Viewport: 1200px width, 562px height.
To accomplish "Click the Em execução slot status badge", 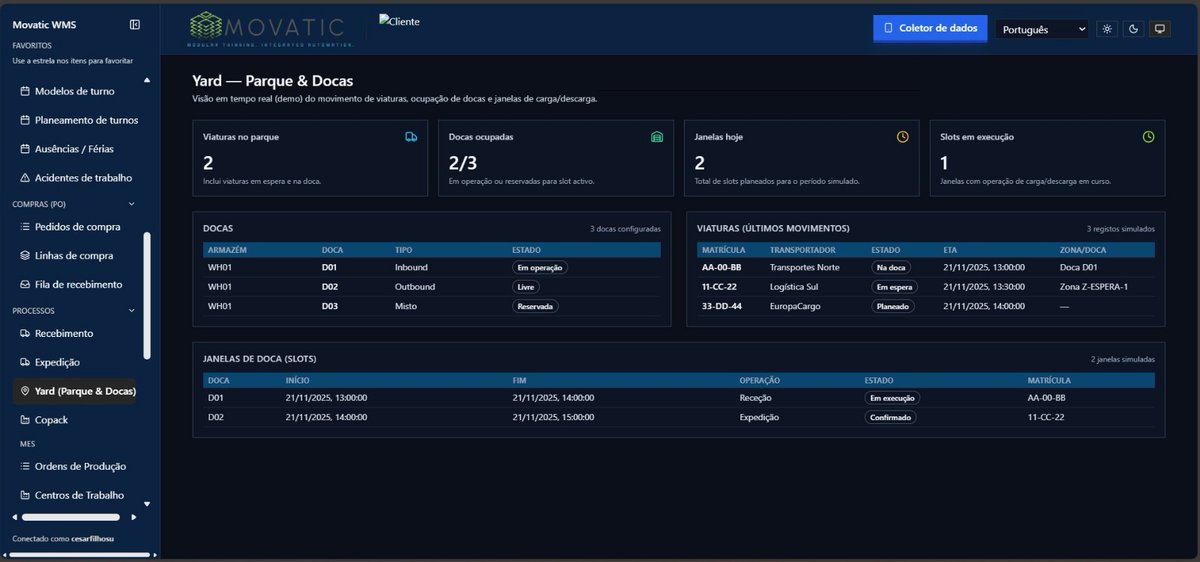I will click(x=893, y=398).
